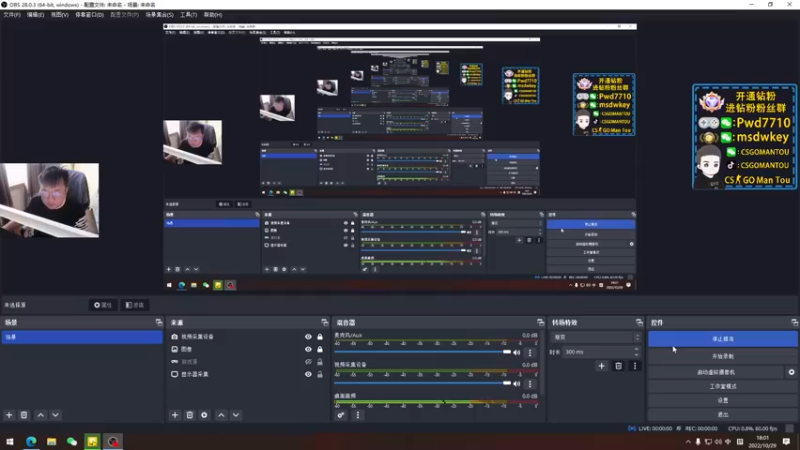Open advanced audio properties gears icon
This screenshot has height=450, width=800.
click(341, 415)
